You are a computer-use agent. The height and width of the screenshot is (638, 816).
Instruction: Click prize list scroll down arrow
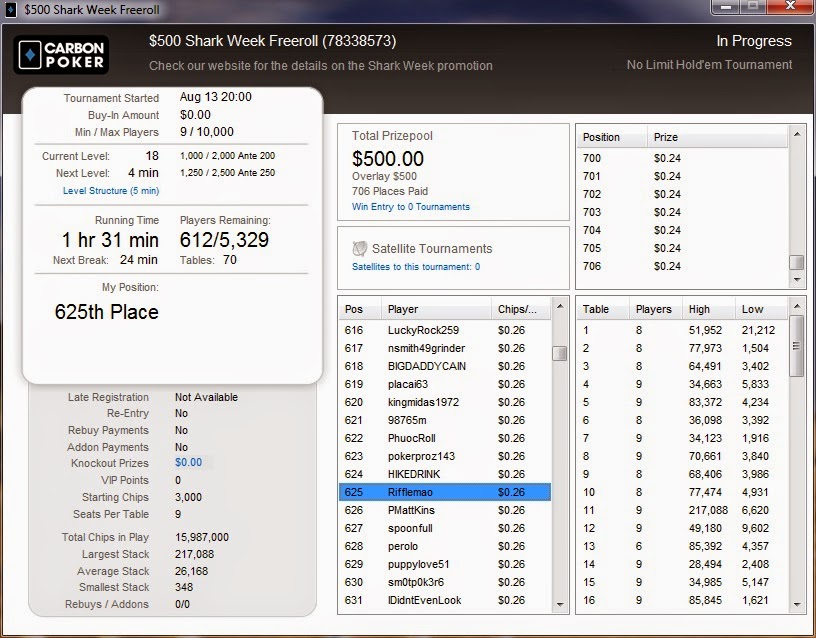pos(797,280)
